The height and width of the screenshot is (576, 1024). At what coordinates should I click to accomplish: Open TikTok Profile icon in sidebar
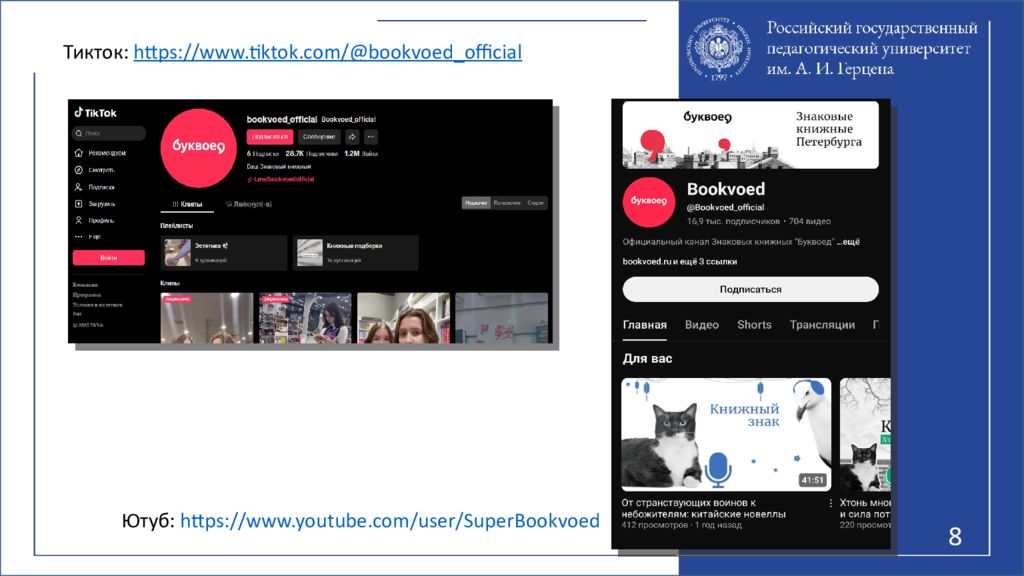[78, 221]
